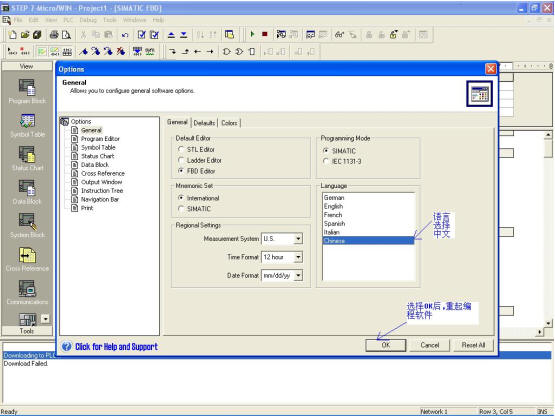Click the Reset All button
This screenshot has width=555, height=418.
tap(473, 345)
